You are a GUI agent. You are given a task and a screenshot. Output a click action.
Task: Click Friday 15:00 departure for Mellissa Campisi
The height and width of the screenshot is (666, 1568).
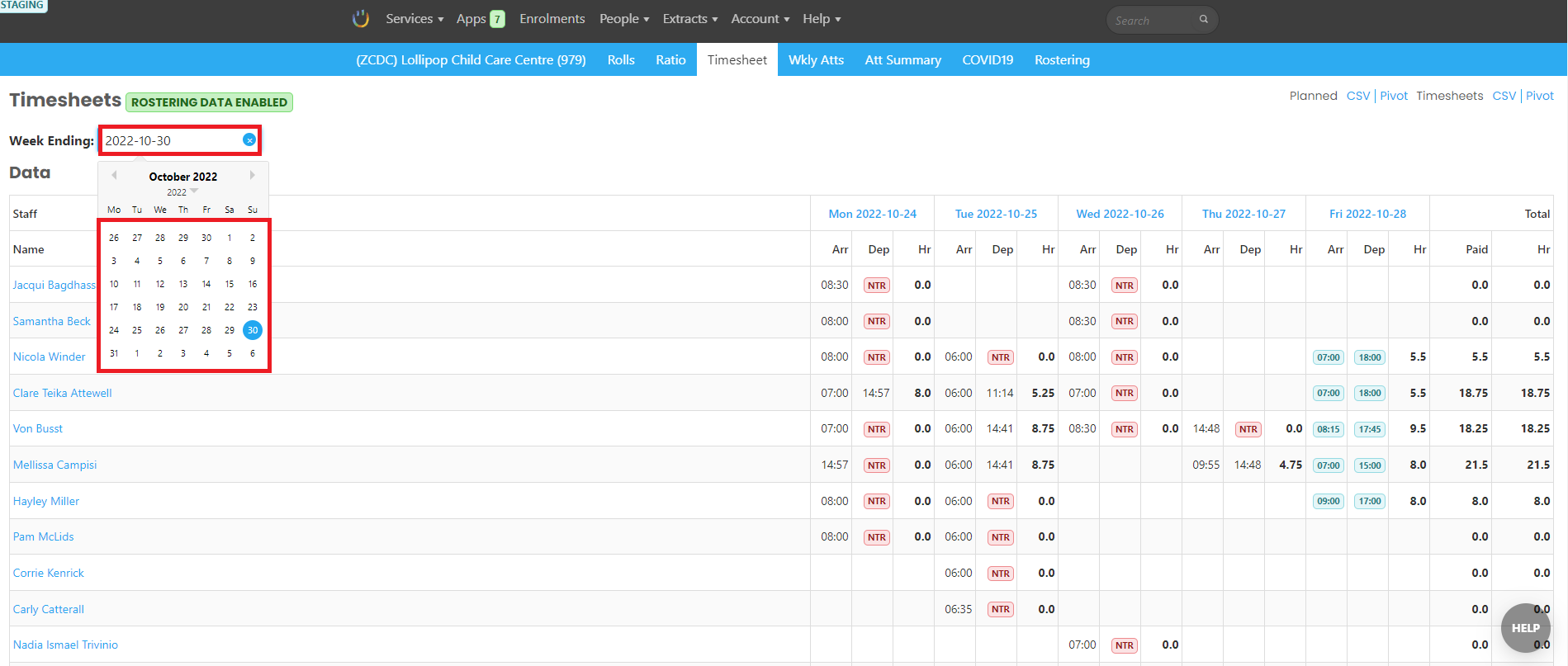1370,465
